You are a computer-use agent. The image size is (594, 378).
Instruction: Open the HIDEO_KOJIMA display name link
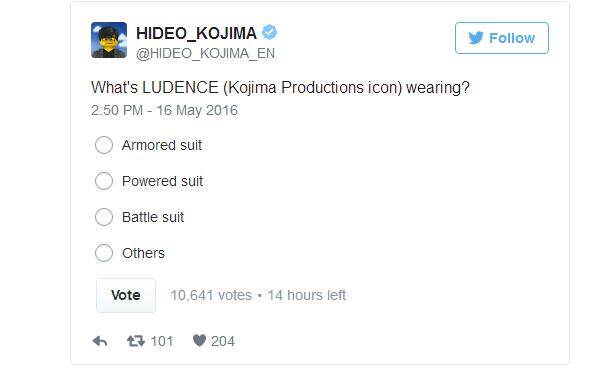(x=196, y=33)
